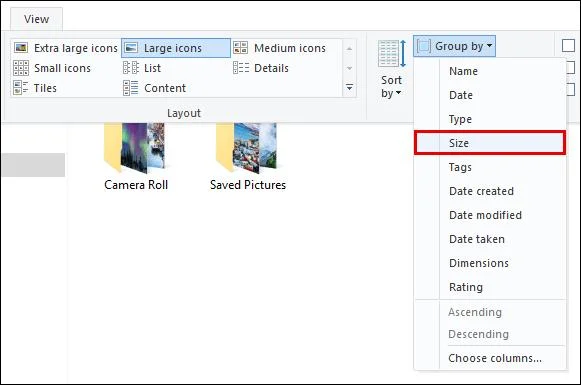This screenshot has width=581, height=385.
Task: Group files by Type
Action: [x=490, y=119]
